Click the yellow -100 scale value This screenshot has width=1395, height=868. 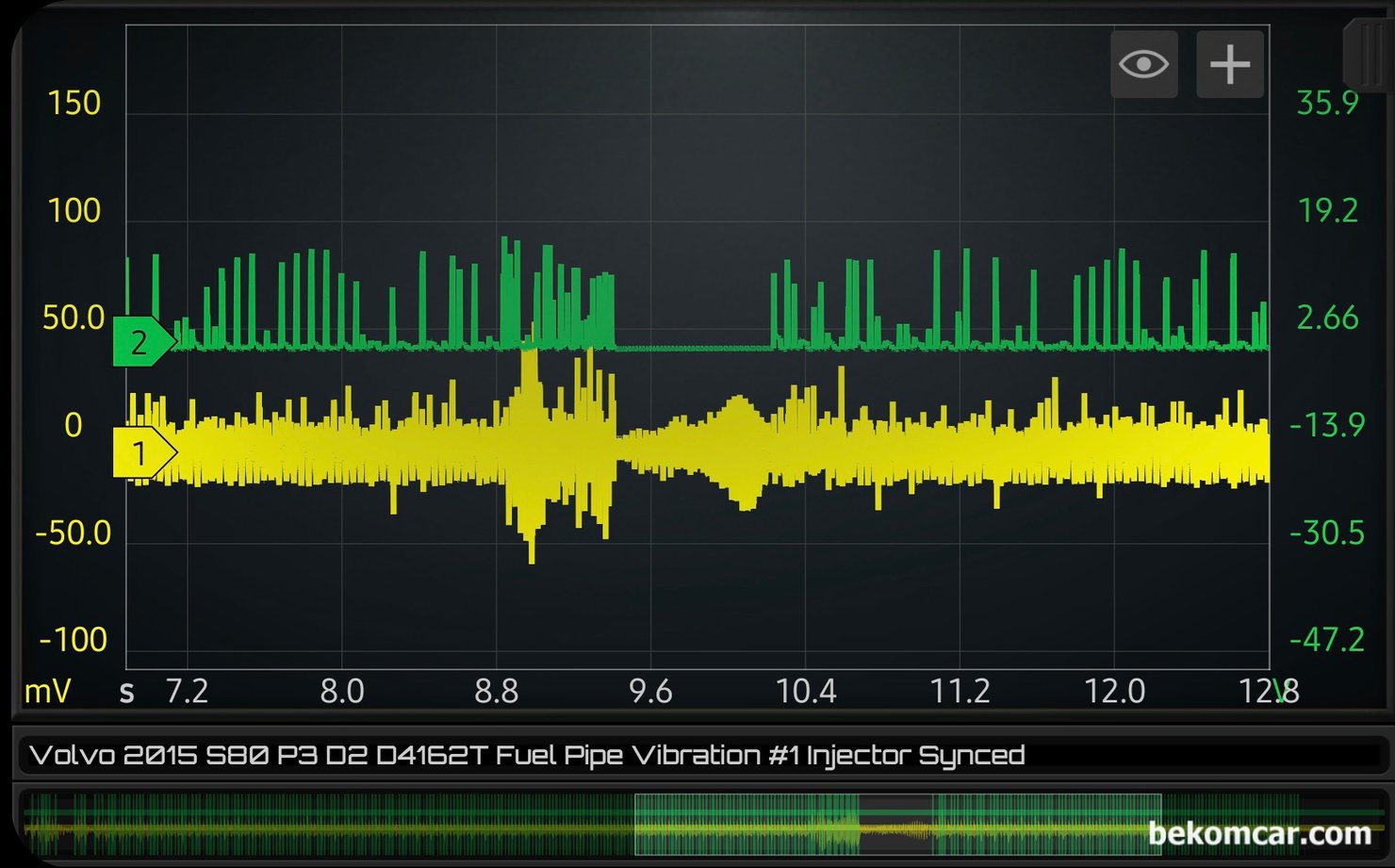tap(73, 640)
